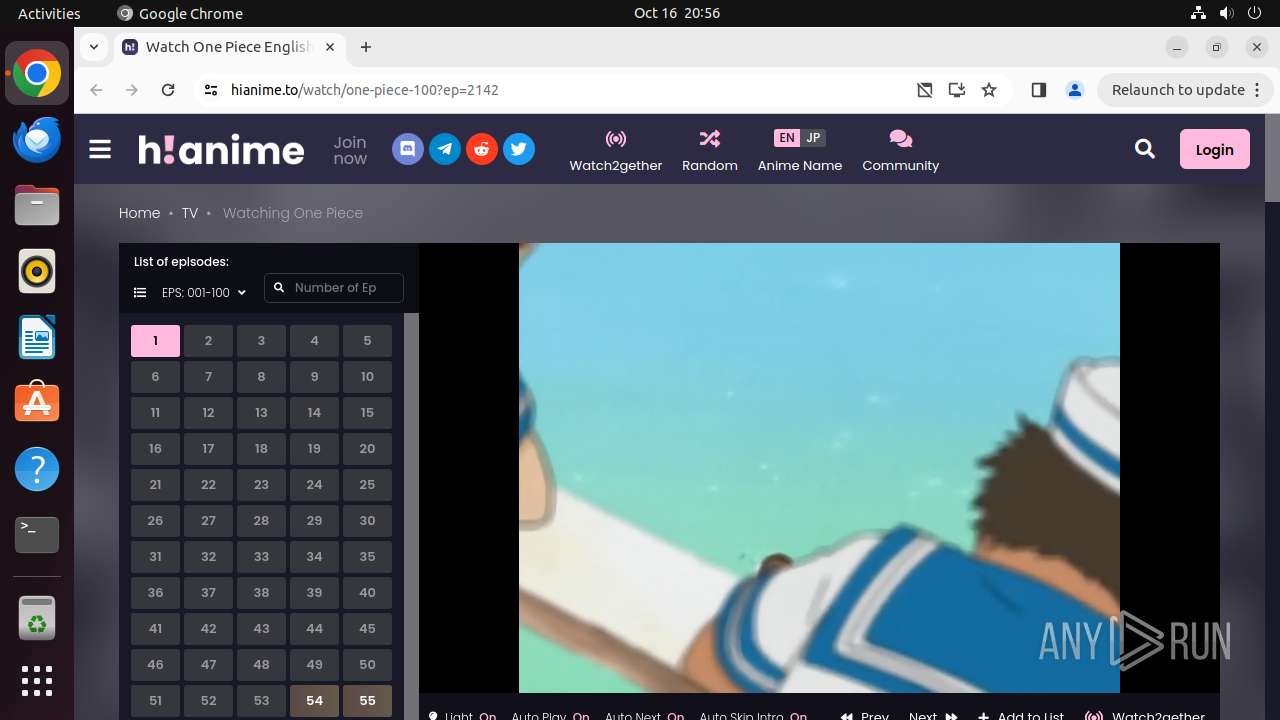Switch anime name language to JP
The height and width of the screenshot is (720, 1280).
coord(813,138)
